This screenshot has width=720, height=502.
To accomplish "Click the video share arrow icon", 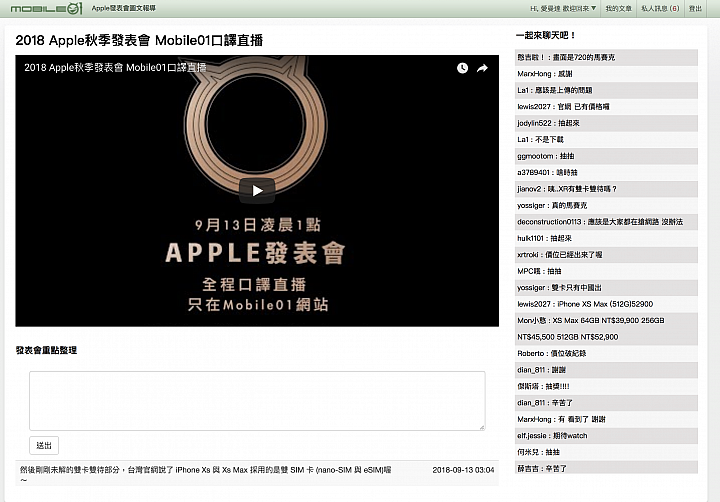I will (x=482, y=68).
